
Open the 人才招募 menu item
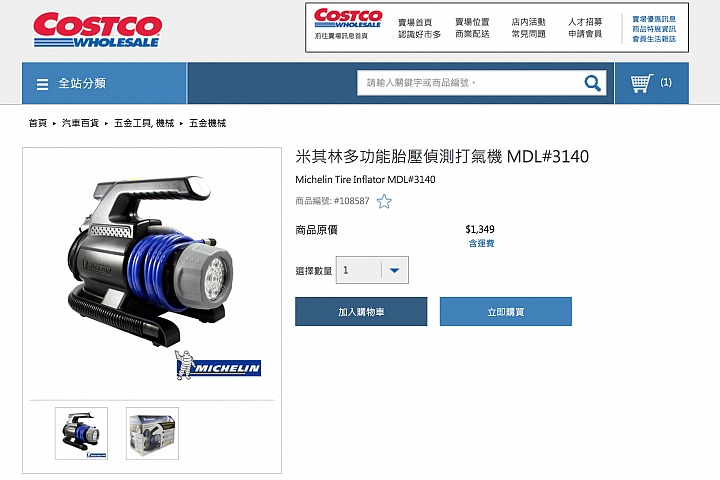pyautogui.click(x=585, y=22)
